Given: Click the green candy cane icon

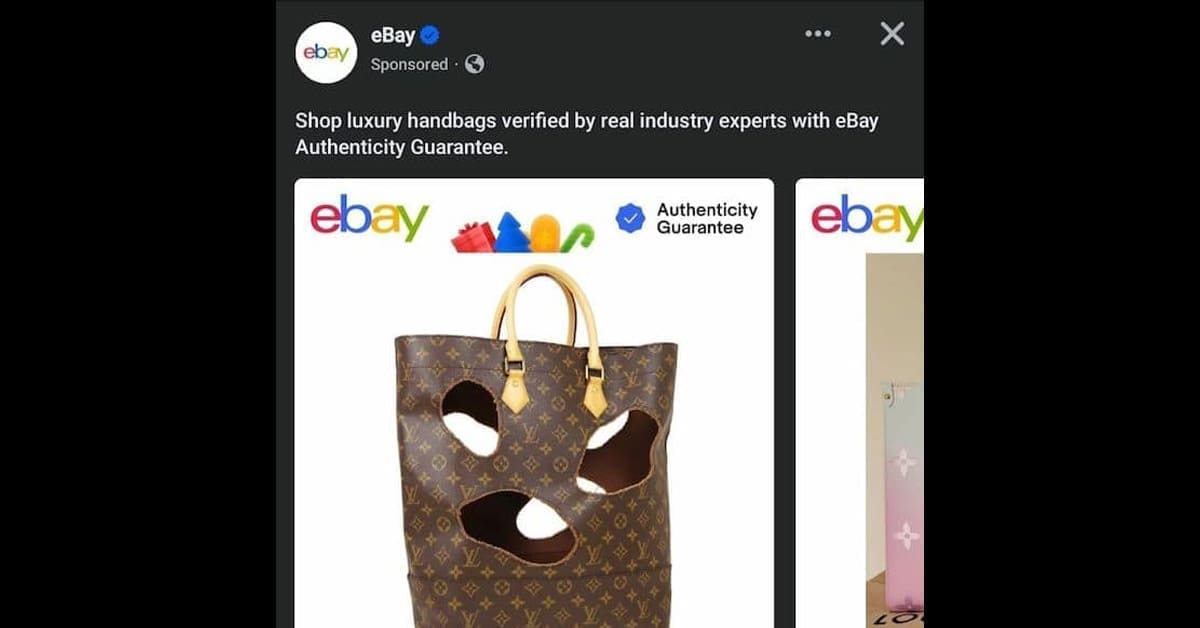Looking at the screenshot, I should click(577, 238).
